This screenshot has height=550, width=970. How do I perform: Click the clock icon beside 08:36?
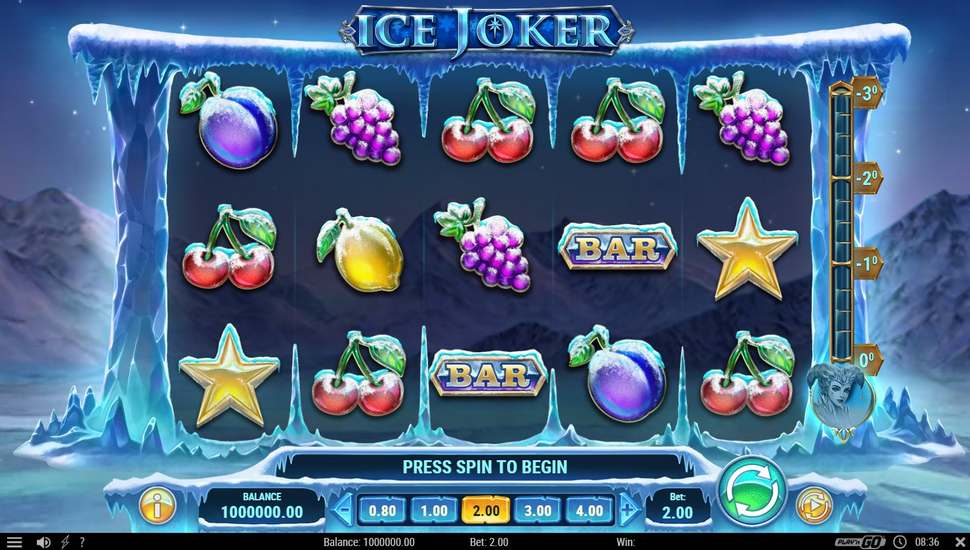(899, 543)
